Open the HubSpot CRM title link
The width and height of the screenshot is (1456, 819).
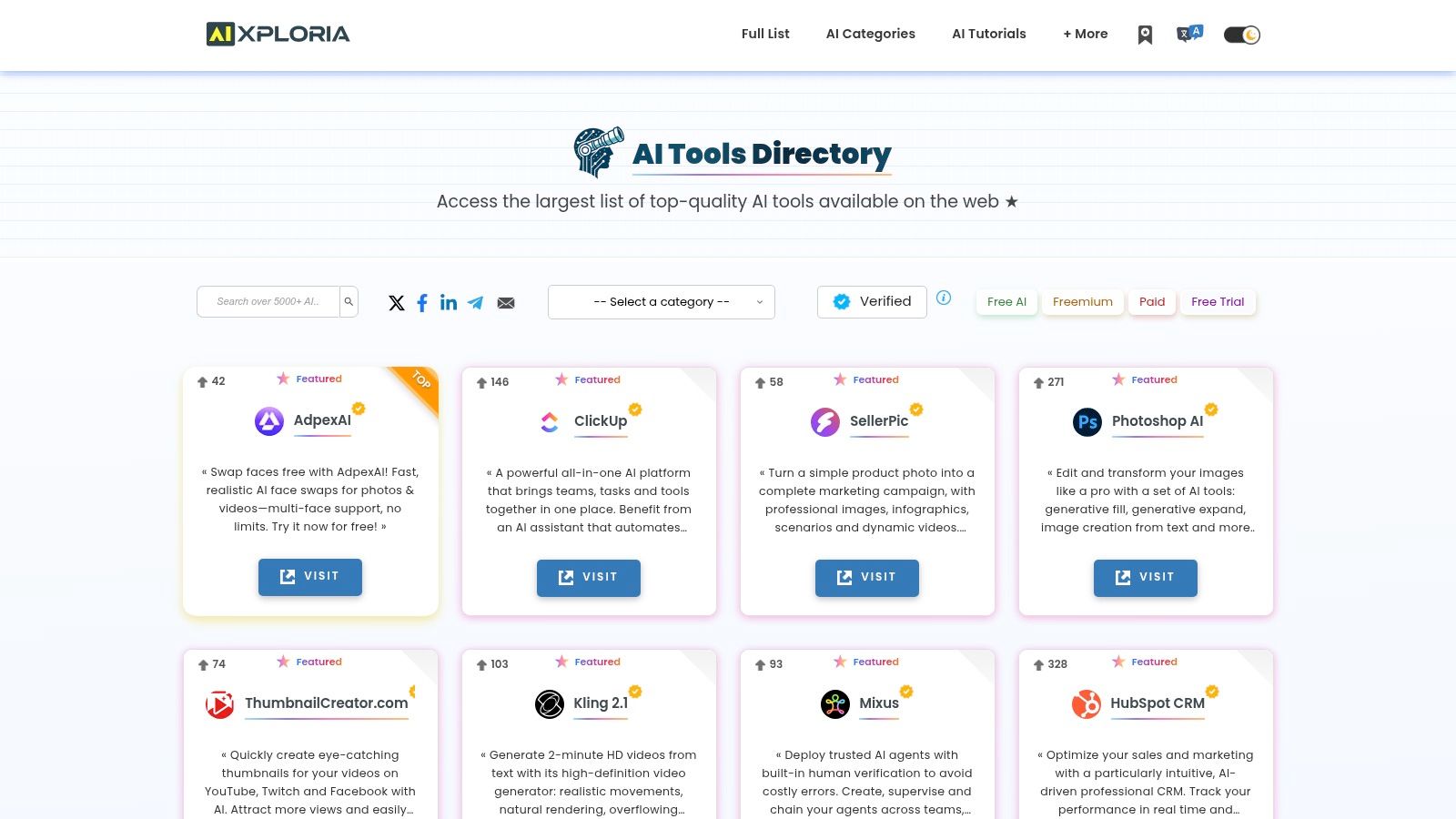(x=1158, y=703)
